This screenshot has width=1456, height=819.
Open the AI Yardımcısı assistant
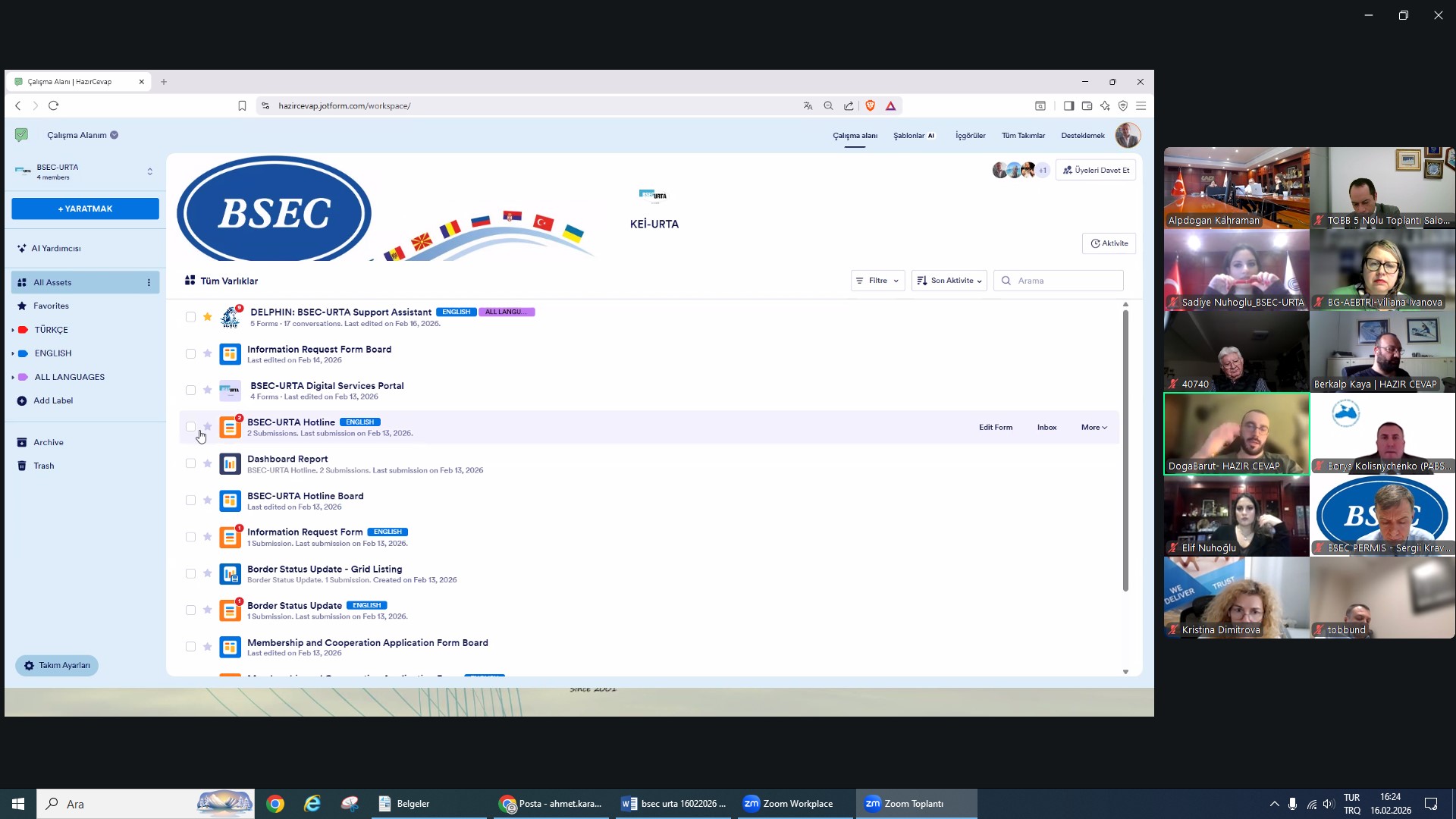coord(55,249)
